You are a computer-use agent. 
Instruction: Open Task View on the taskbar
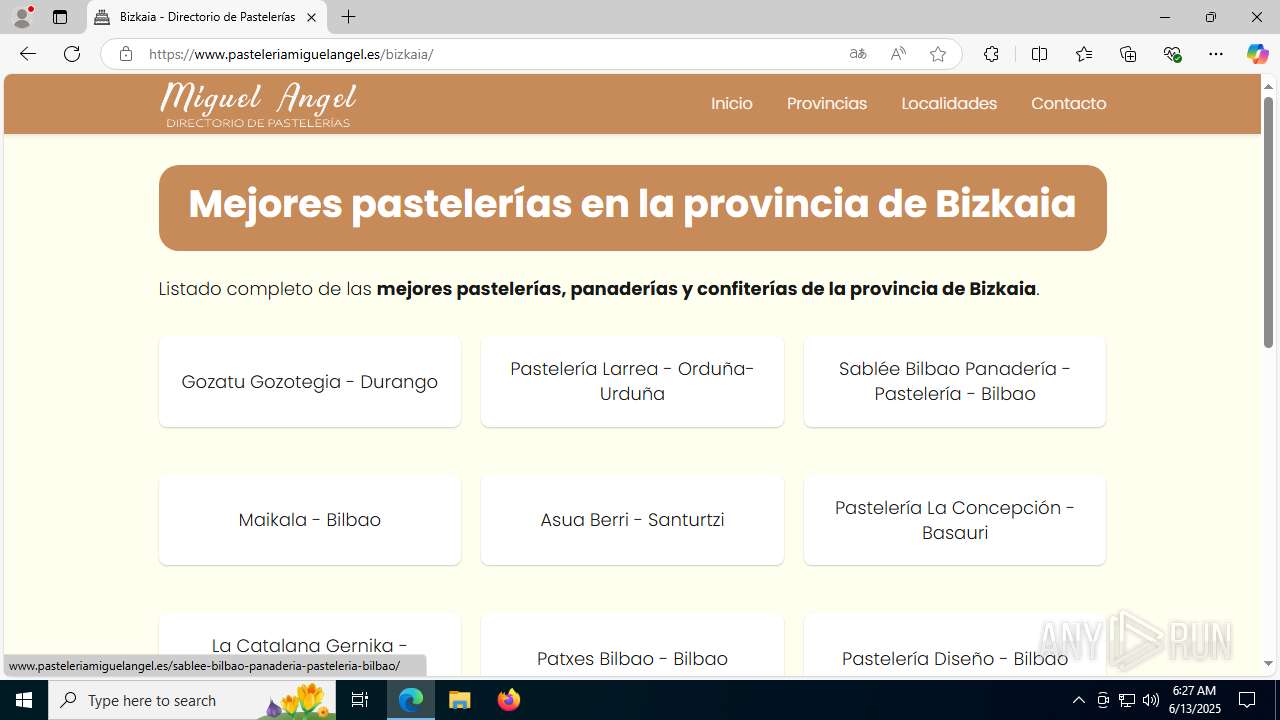click(360, 700)
